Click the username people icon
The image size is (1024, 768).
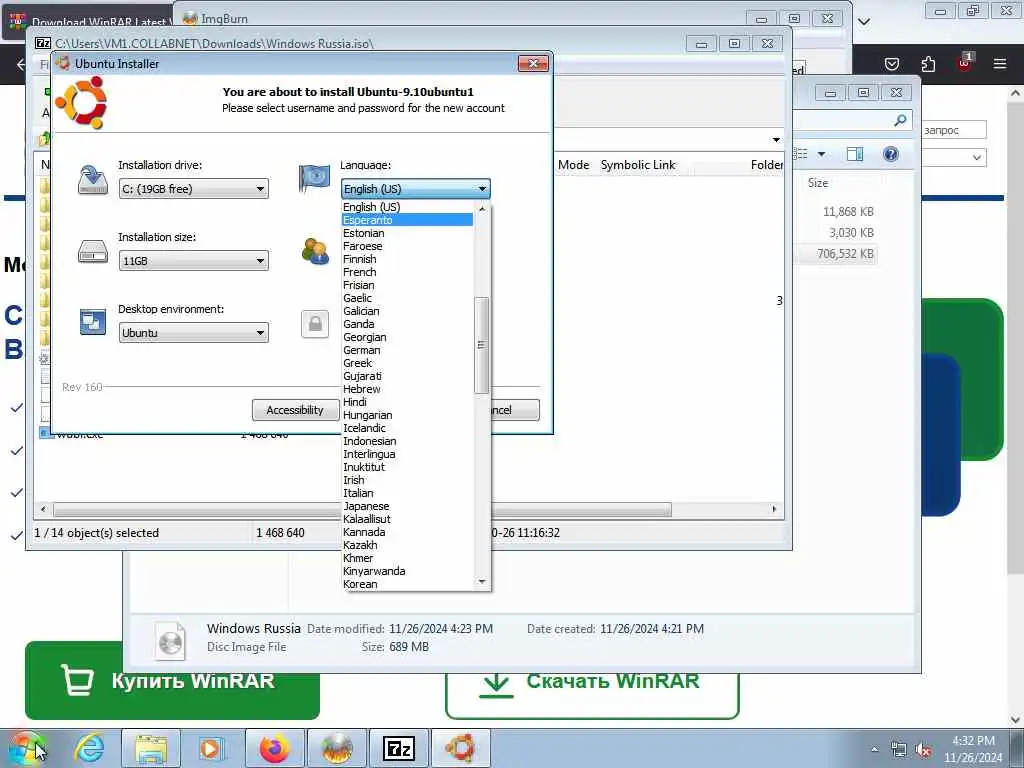(x=315, y=251)
